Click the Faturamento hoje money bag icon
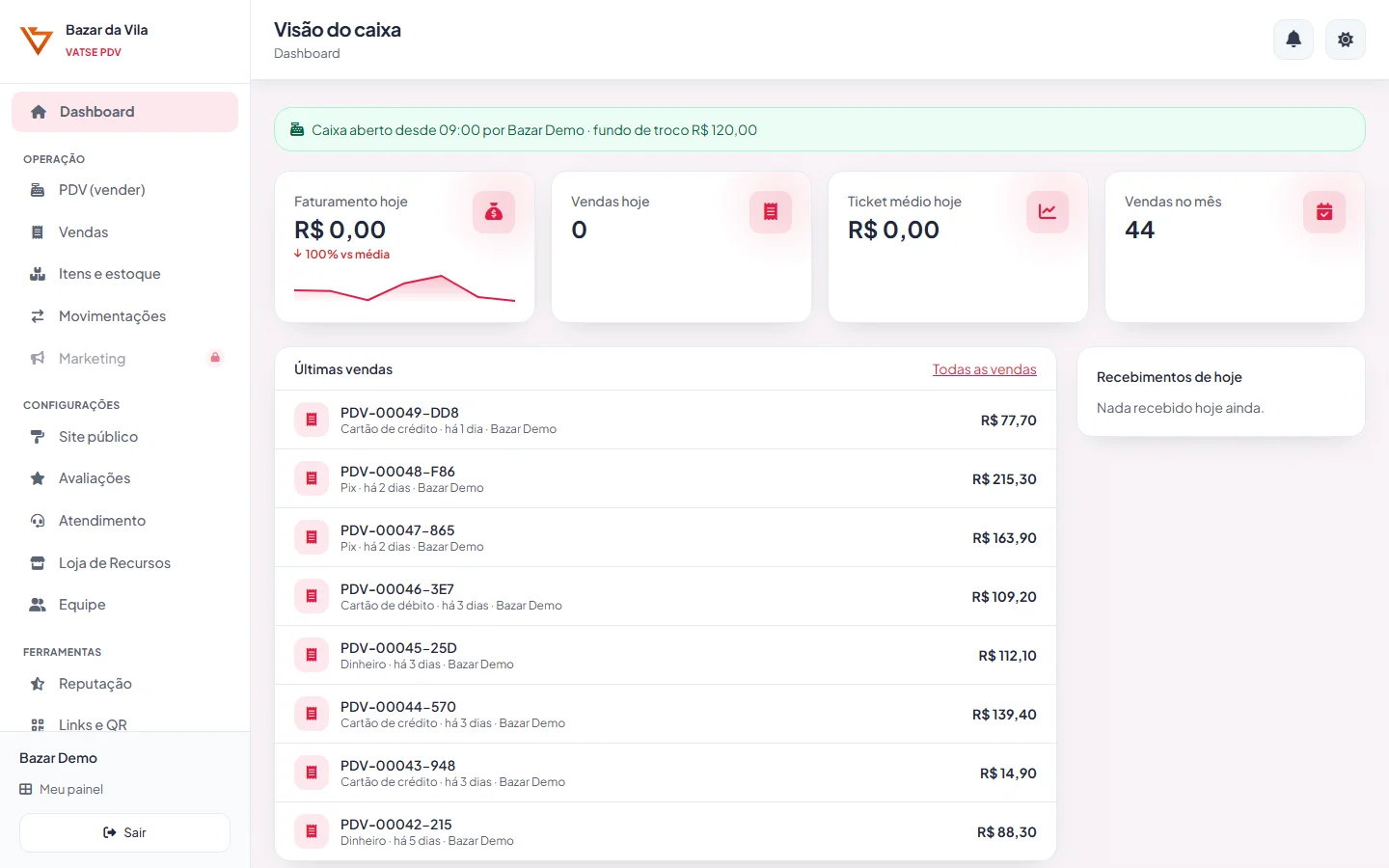Image resolution: width=1389 pixels, height=868 pixels. click(x=494, y=212)
